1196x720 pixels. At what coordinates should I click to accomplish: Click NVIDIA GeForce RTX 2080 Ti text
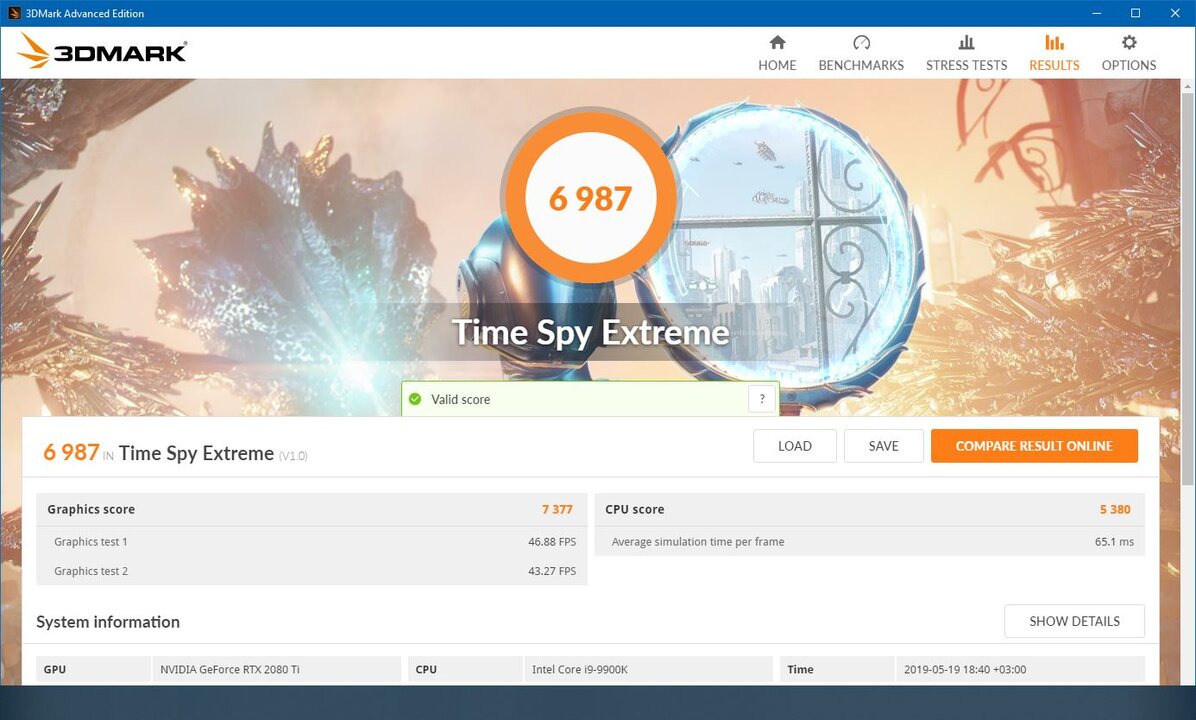click(230, 670)
